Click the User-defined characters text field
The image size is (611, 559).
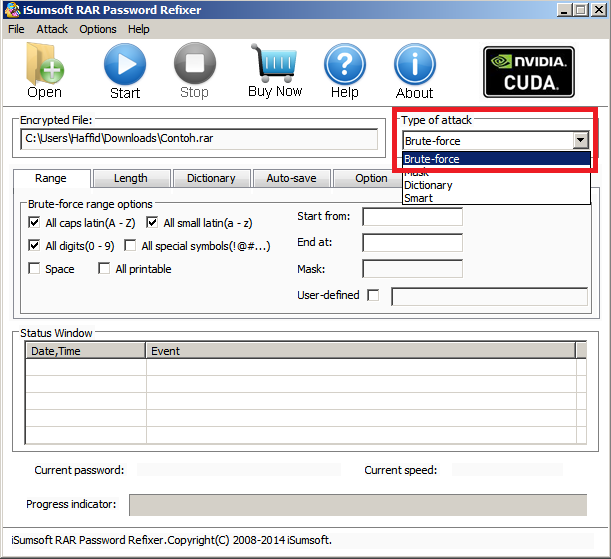[x=489, y=296]
